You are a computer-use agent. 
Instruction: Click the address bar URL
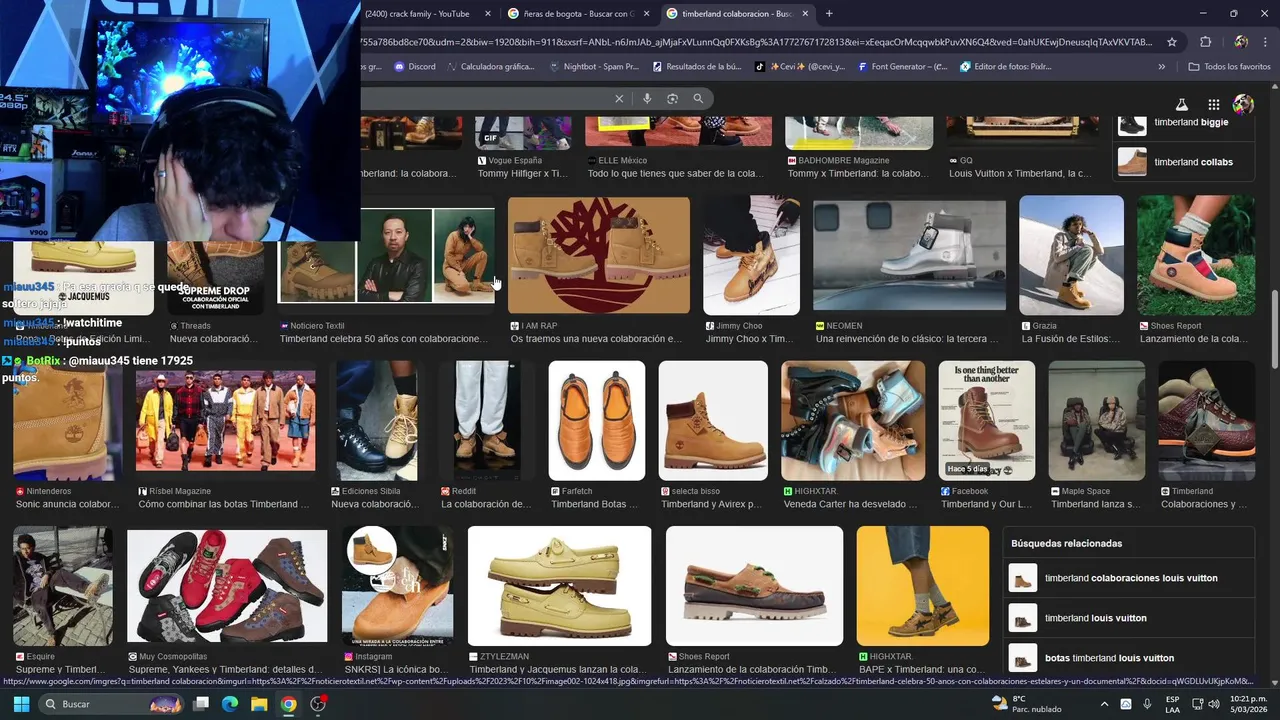(x=755, y=42)
